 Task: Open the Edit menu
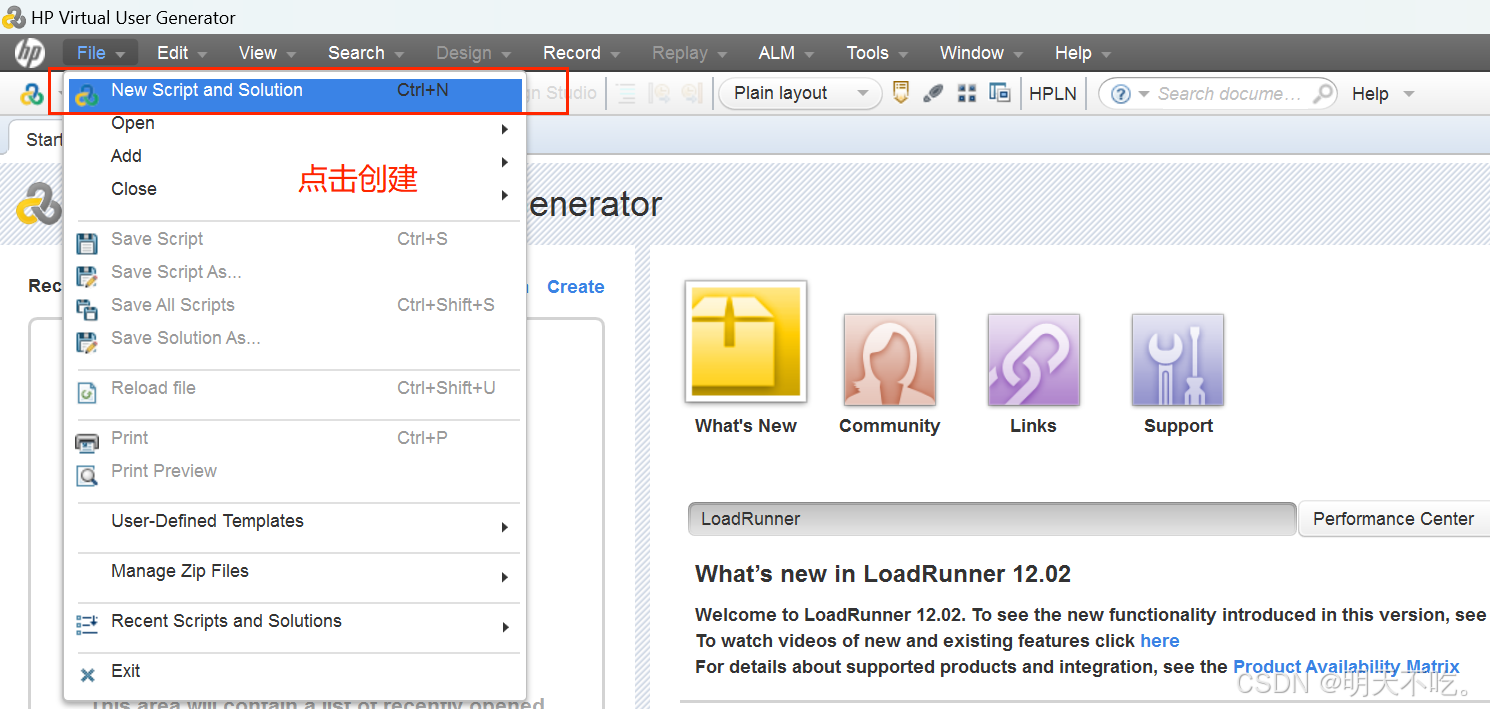(181, 53)
